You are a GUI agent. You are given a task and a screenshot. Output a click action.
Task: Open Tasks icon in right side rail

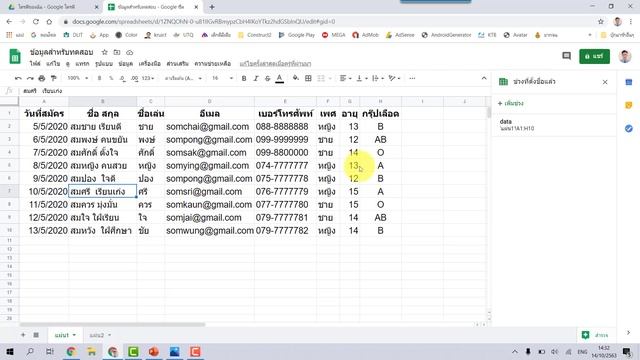pos(629,129)
